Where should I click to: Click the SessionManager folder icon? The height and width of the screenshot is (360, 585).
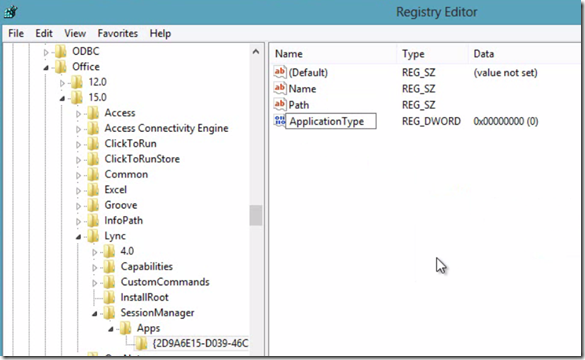(x=109, y=313)
